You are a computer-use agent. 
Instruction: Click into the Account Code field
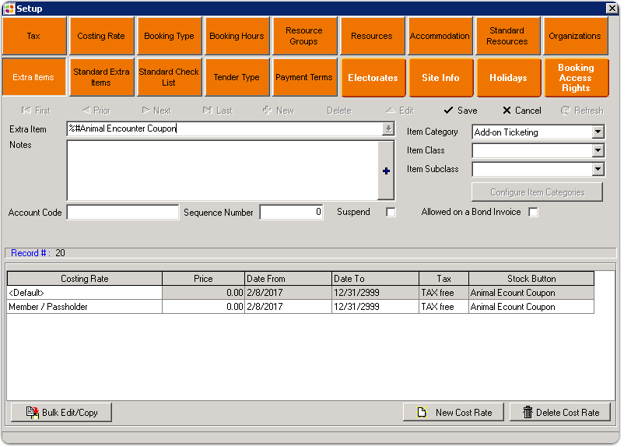[x=122, y=212]
